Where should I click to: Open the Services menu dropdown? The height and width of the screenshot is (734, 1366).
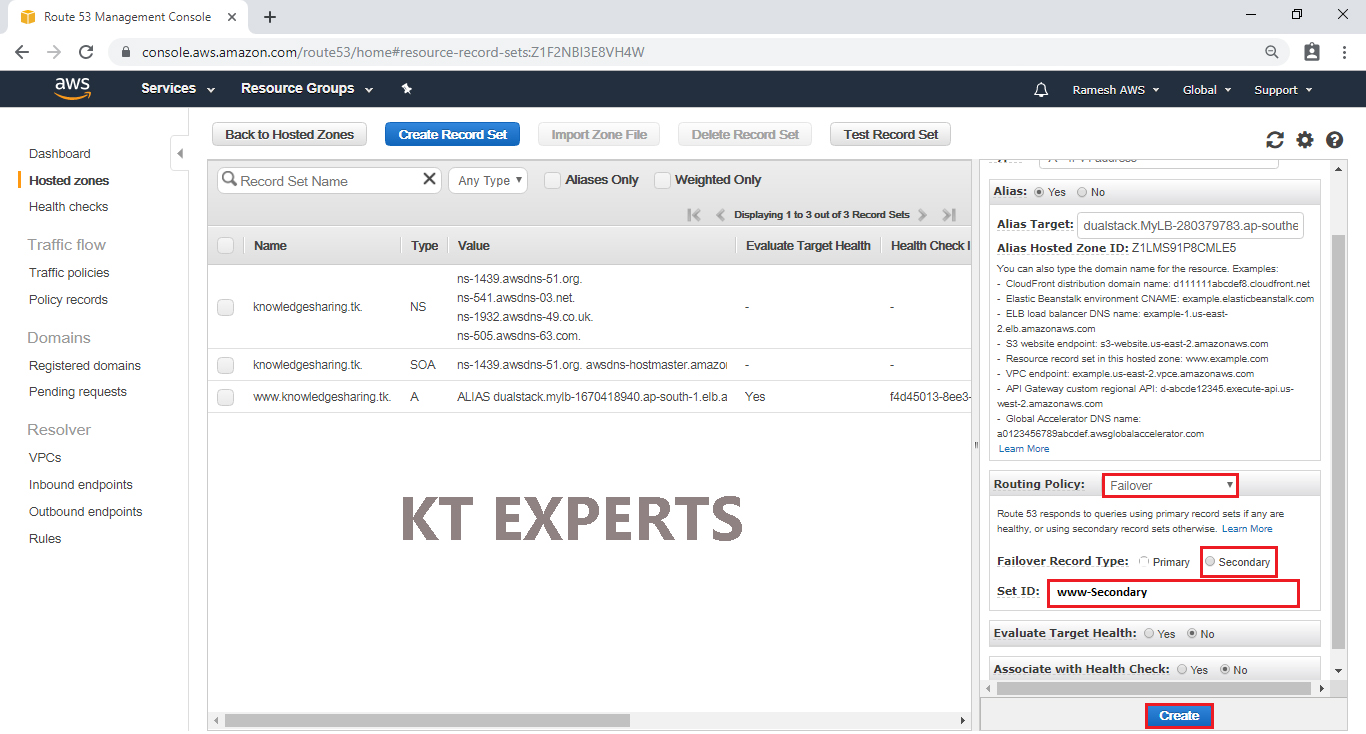click(x=178, y=89)
